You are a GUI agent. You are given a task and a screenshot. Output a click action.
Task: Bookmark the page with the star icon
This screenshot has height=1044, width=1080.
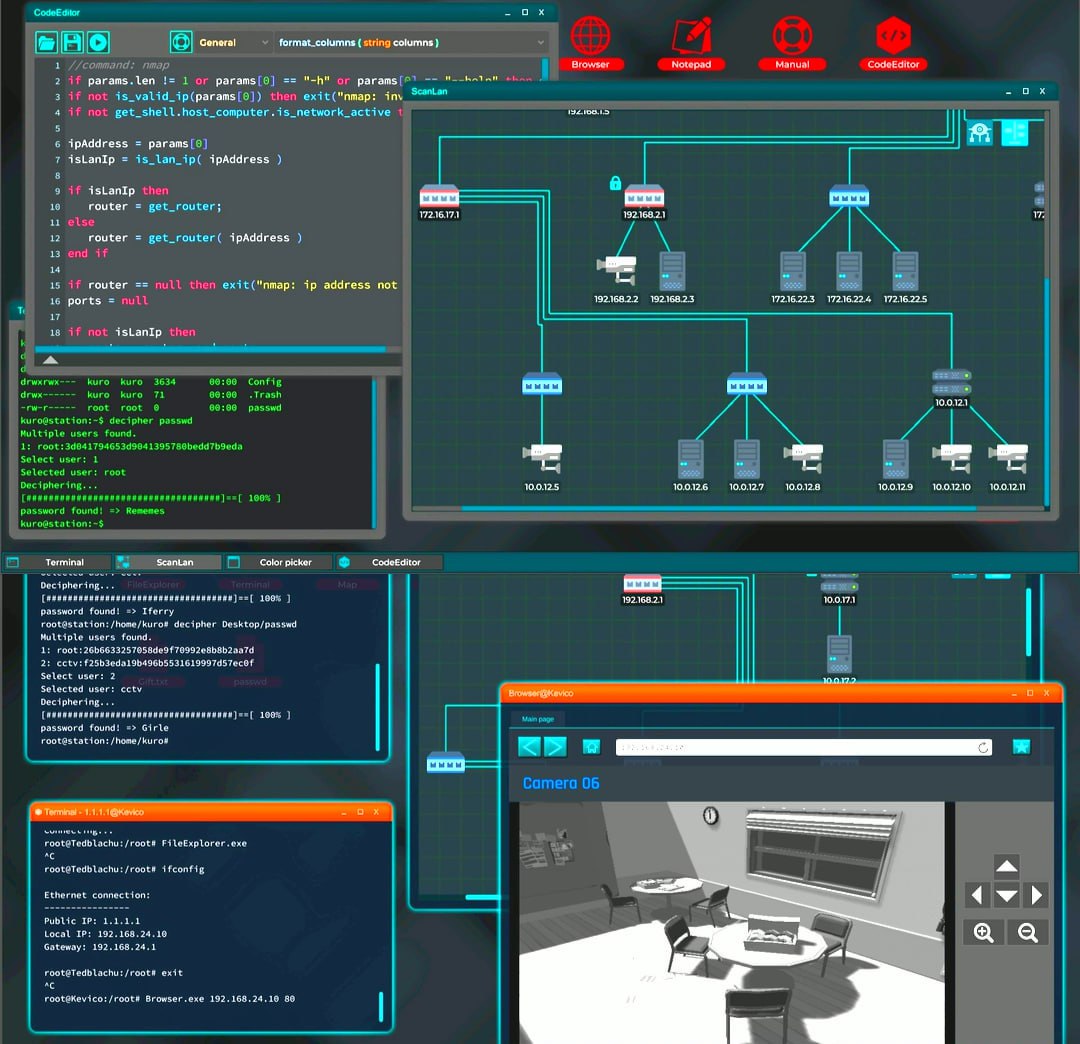pos(1021,747)
